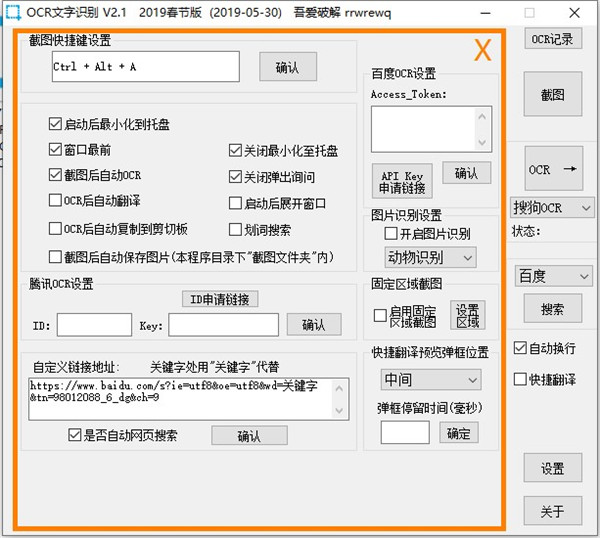Image resolution: width=600 pixels, height=538 pixels.
Task: Confirm the custom link address
Action: 249,435
